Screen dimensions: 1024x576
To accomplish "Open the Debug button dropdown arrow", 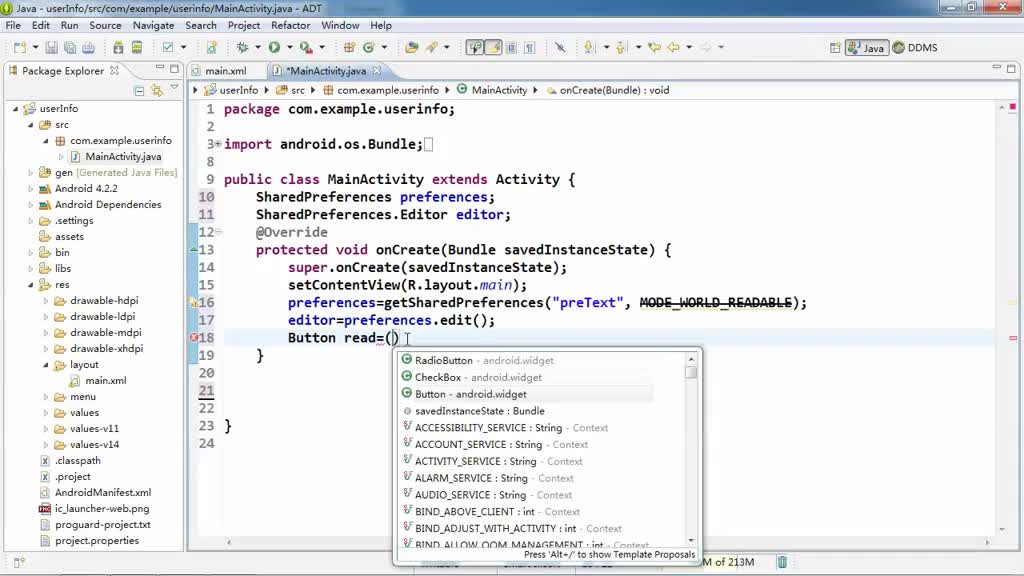I will point(257,48).
